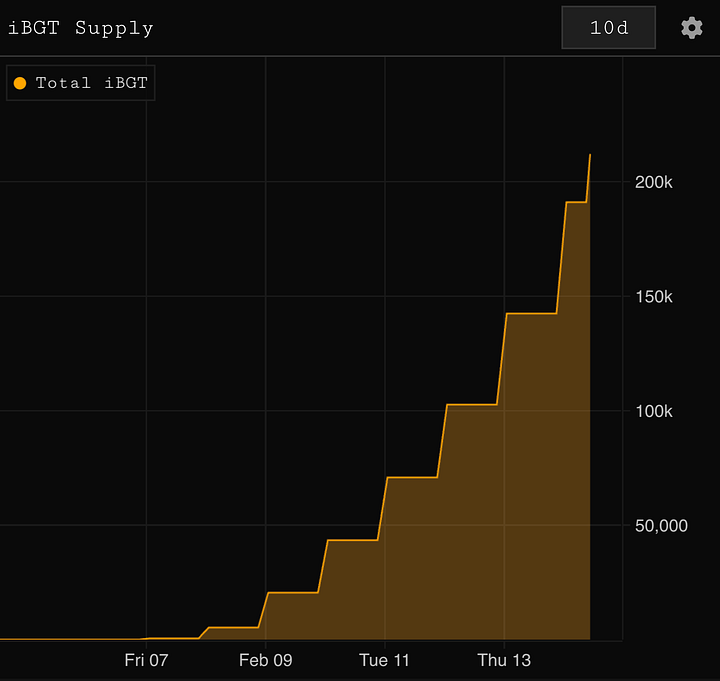Click the 150k y-axis label
This screenshot has height=681, width=720.
(653, 297)
